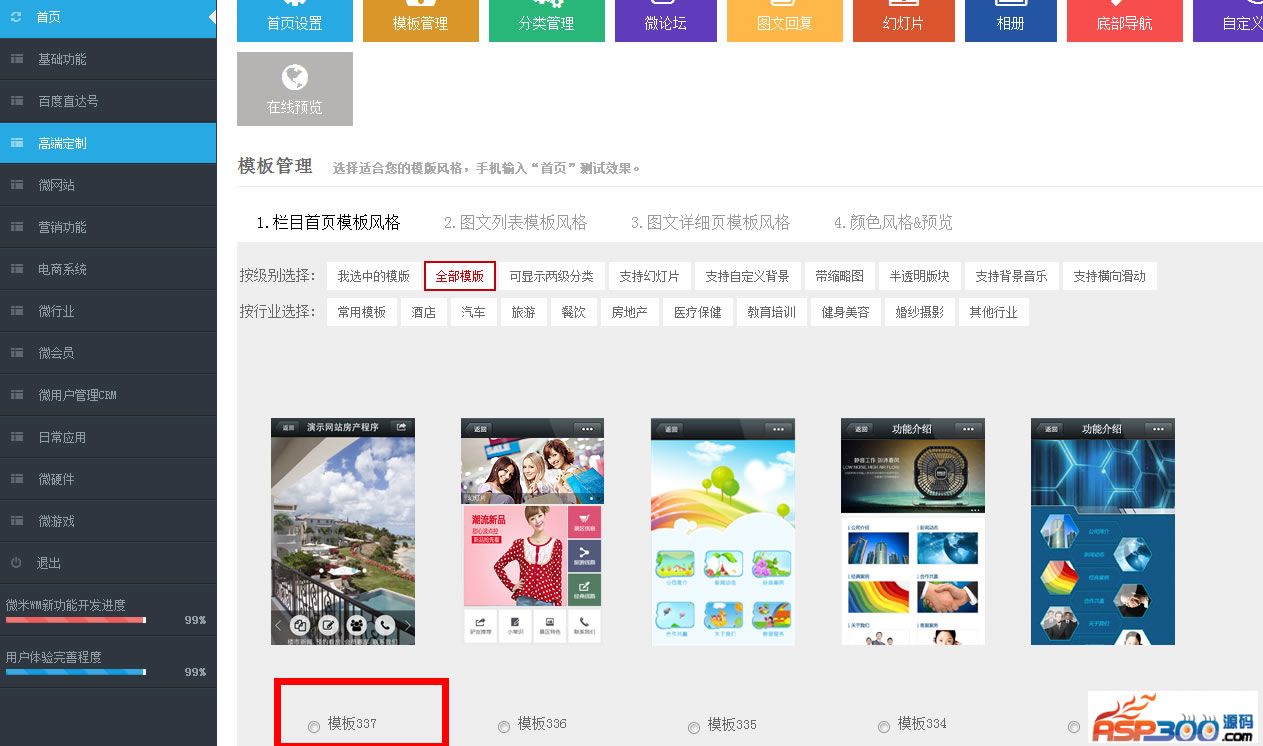The width and height of the screenshot is (1263, 746).
Task: Switch to 4.颜色风格&预览 tab
Action: [893, 222]
